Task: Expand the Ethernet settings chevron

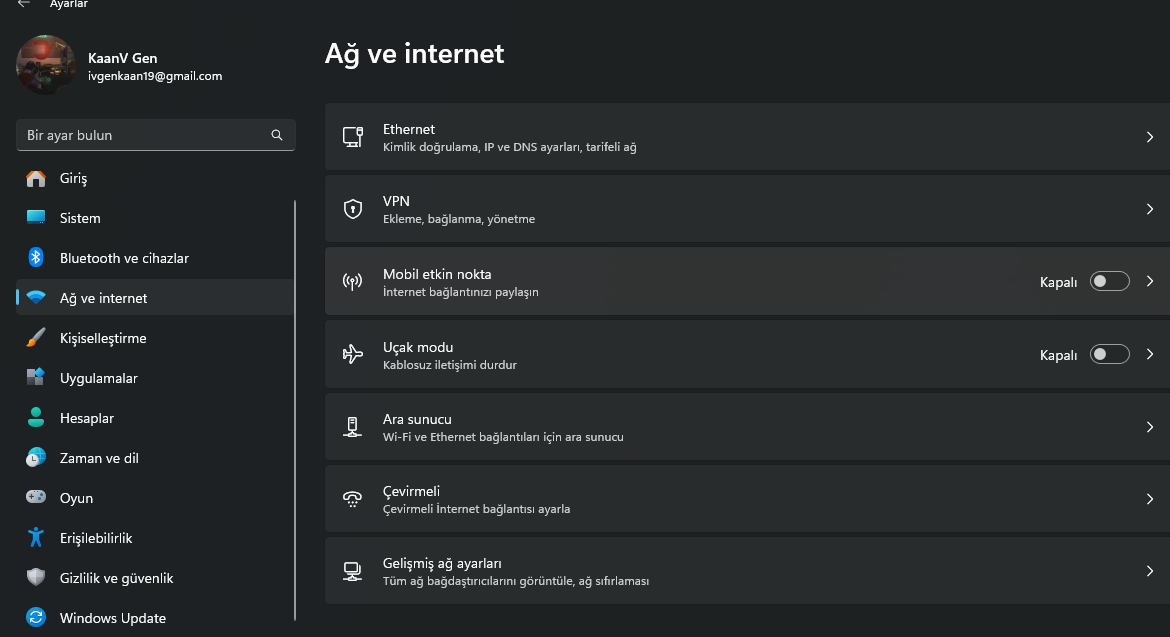Action: [1150, 137]
